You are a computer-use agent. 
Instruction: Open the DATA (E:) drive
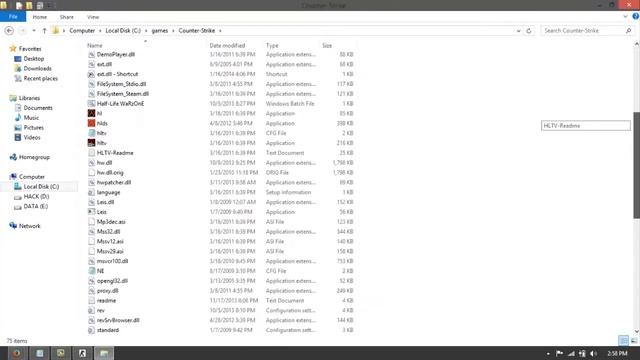coord(36,206)
